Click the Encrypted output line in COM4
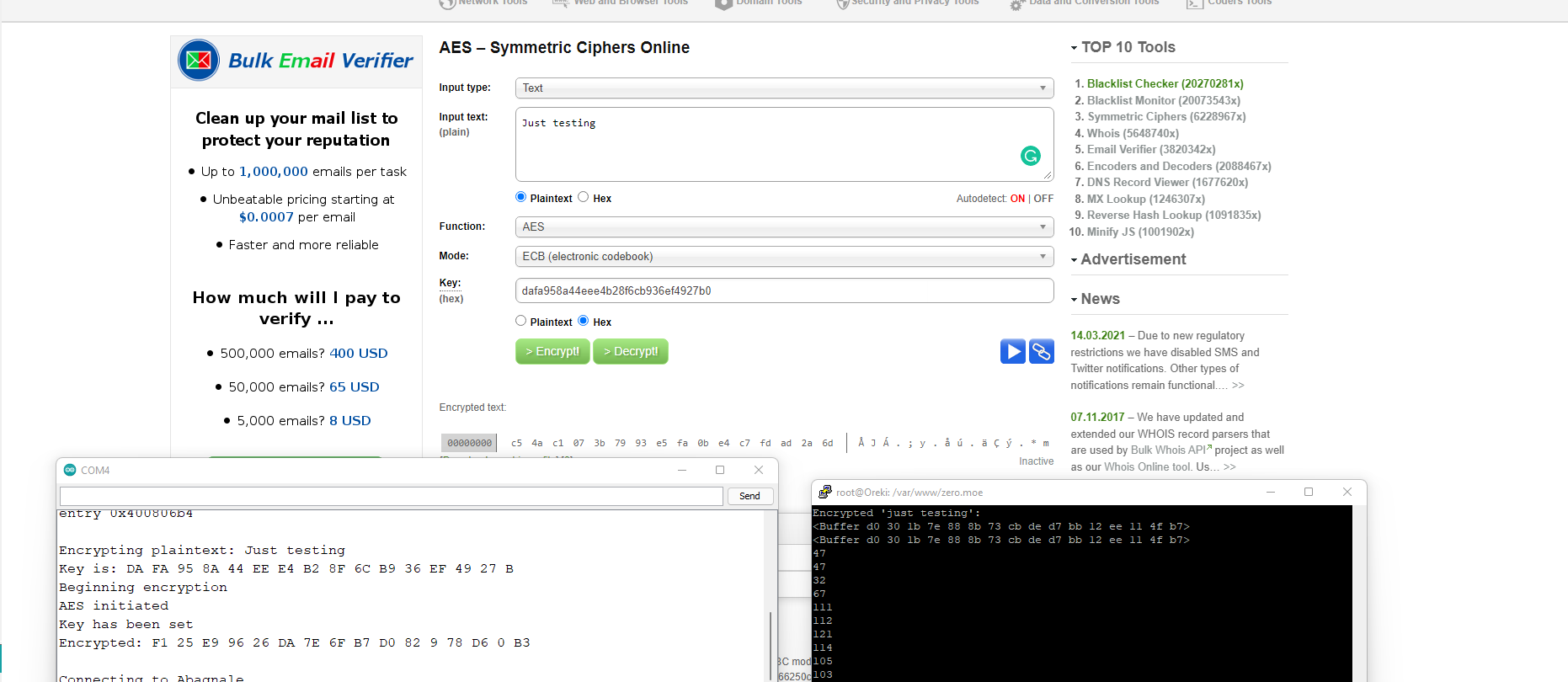The height and width of the screenshot is (682, 1568). [295, 642]
